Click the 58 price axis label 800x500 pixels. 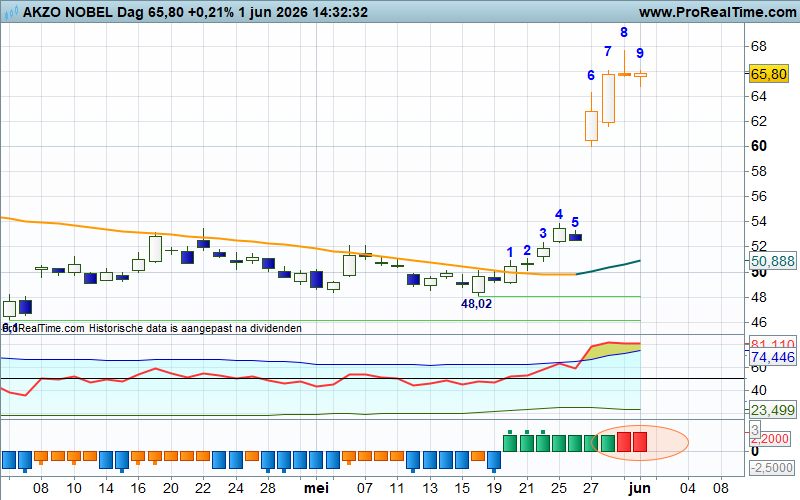[x=759, y=171]
